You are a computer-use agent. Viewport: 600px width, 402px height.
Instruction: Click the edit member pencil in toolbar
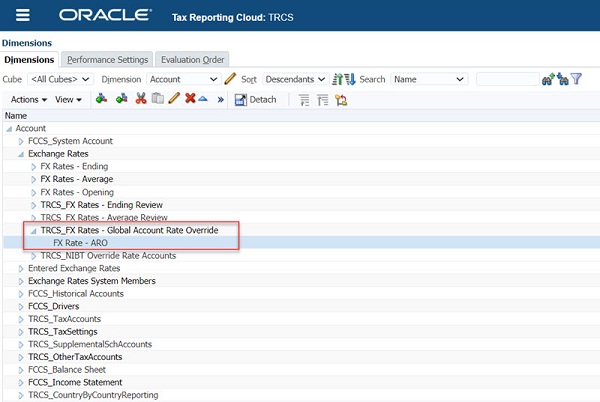pos(174,99)
